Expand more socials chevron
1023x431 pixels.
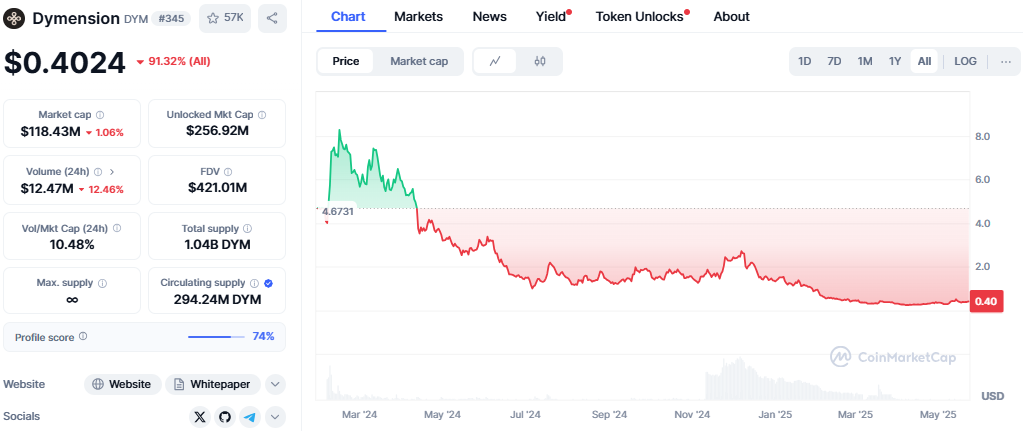pyautogui.click(x=275, y=417)
